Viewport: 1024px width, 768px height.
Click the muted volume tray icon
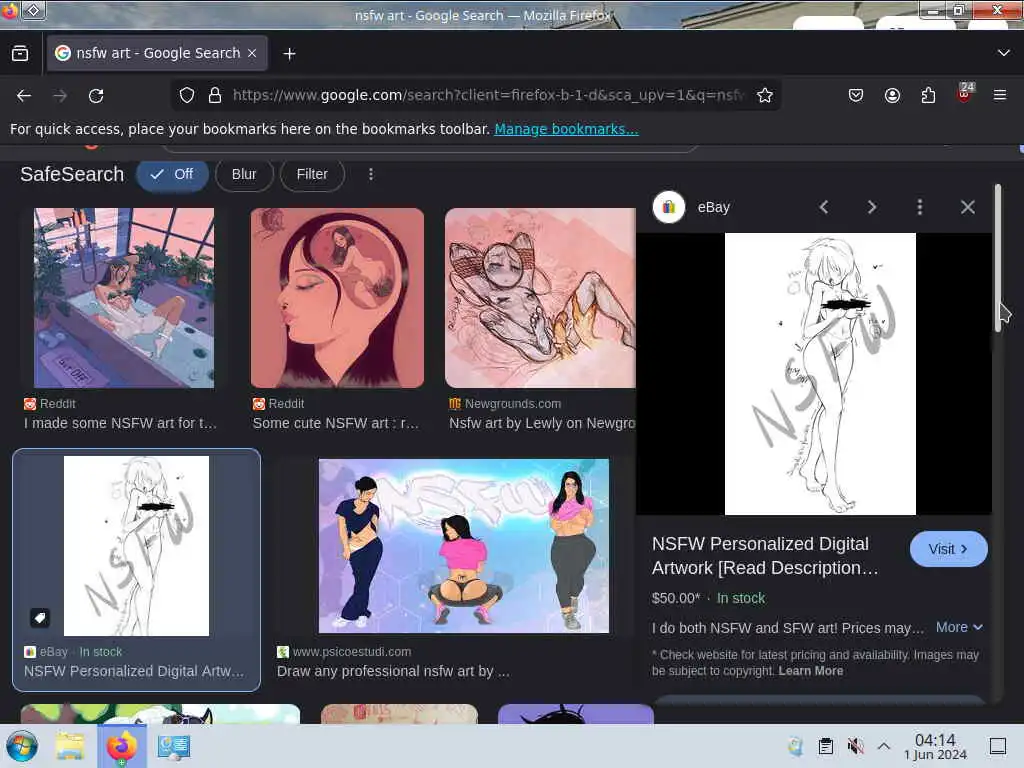coord(855,746)
